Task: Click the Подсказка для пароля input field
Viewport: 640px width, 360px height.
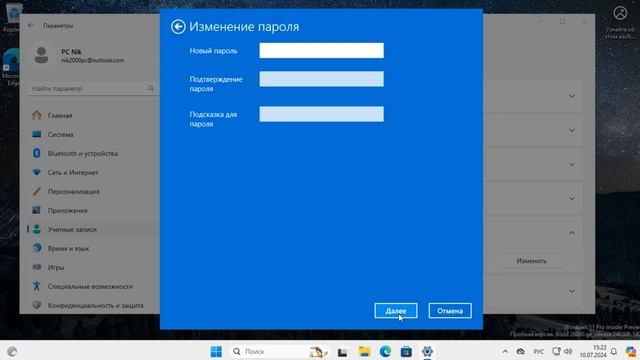Action: coord(322,114)
